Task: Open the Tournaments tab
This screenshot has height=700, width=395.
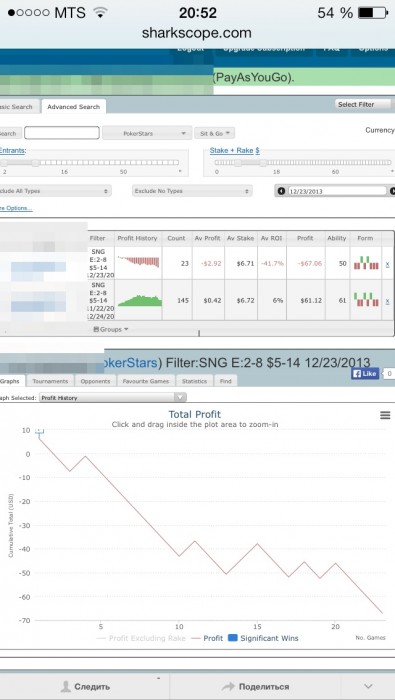Action: click(x=50, y=381)
